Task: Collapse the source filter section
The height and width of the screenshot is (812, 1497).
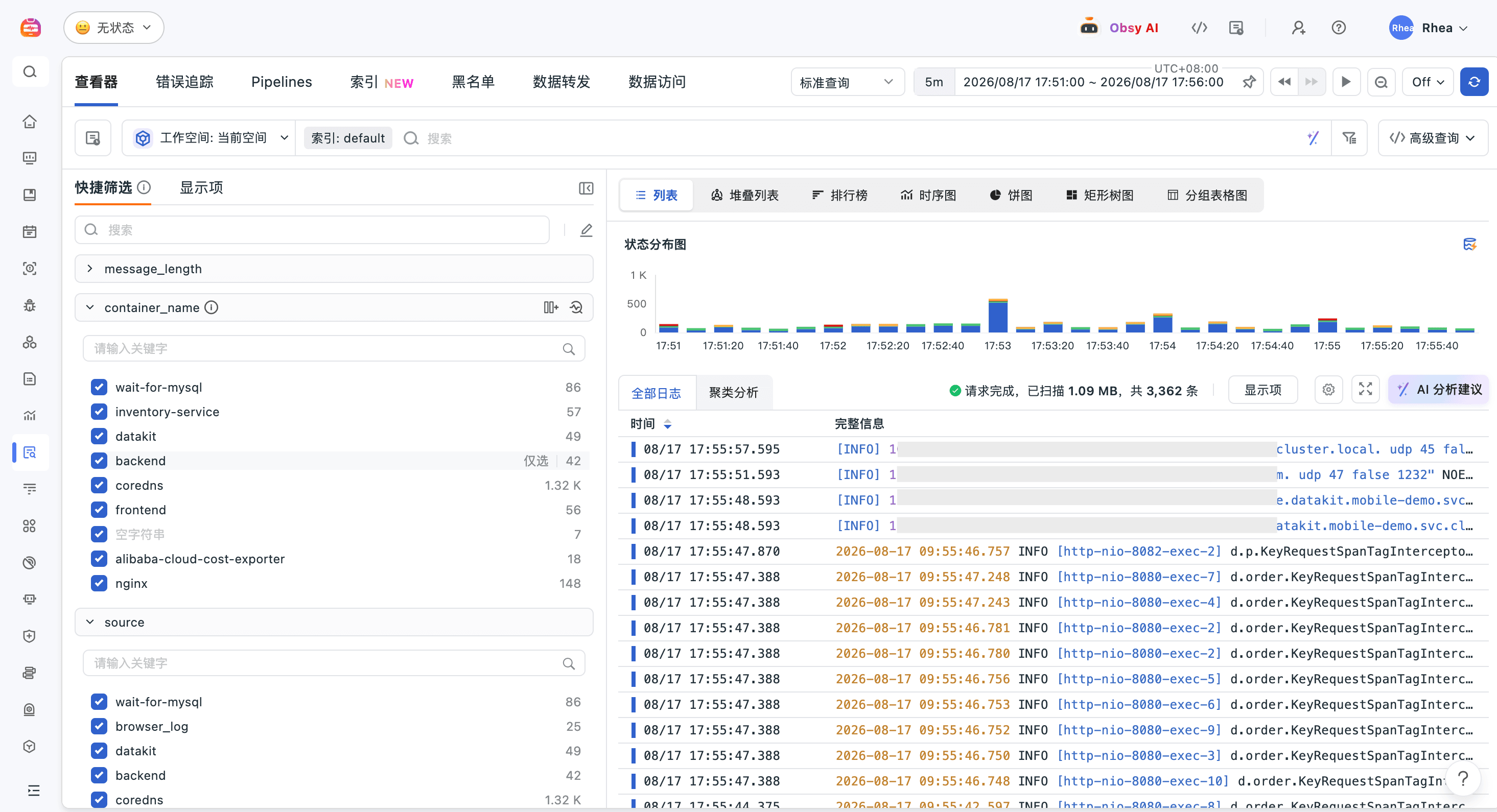Action: point(90,622)
